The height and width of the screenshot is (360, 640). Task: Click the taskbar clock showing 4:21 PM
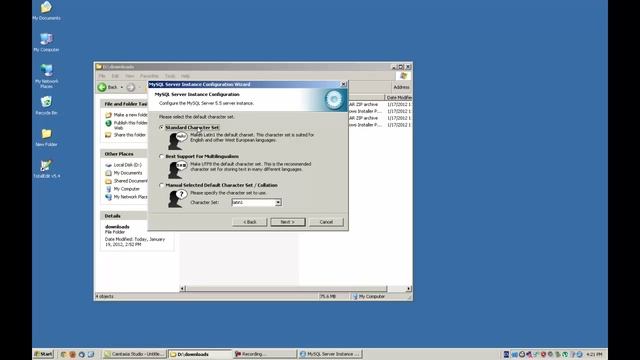click(x=594, y=354)
